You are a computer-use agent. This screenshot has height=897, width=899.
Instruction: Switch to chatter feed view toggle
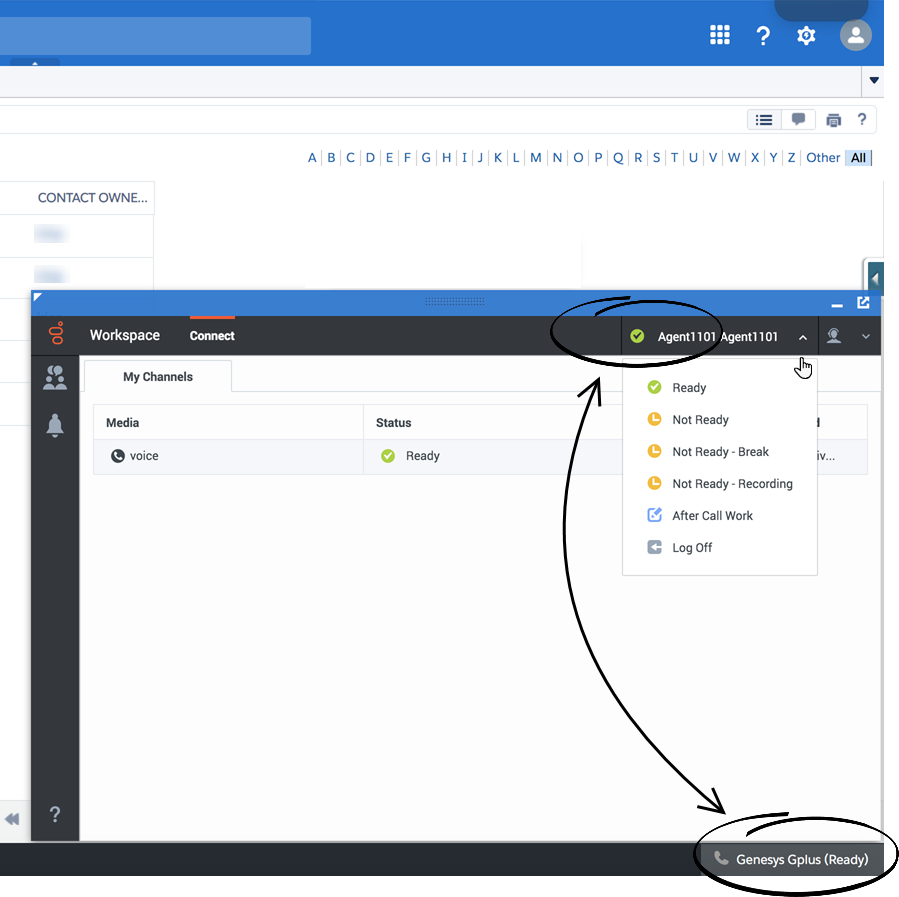point(798,120)
